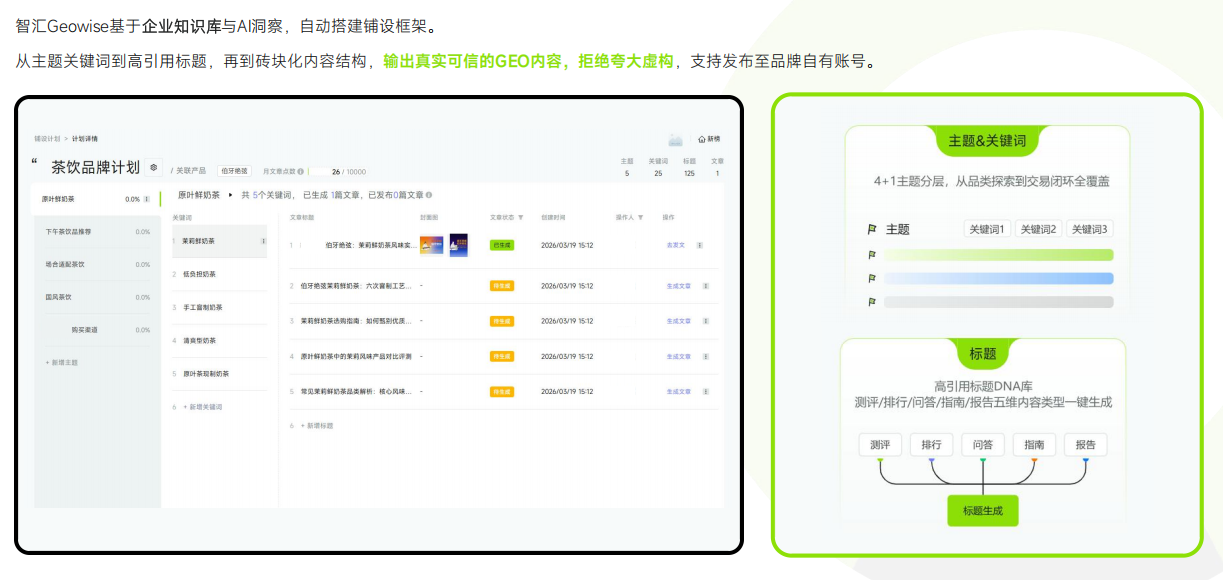This screenshot has width=1223, height=580.
Task: Click the 关键词1 chip
Action: pos(987,229)
